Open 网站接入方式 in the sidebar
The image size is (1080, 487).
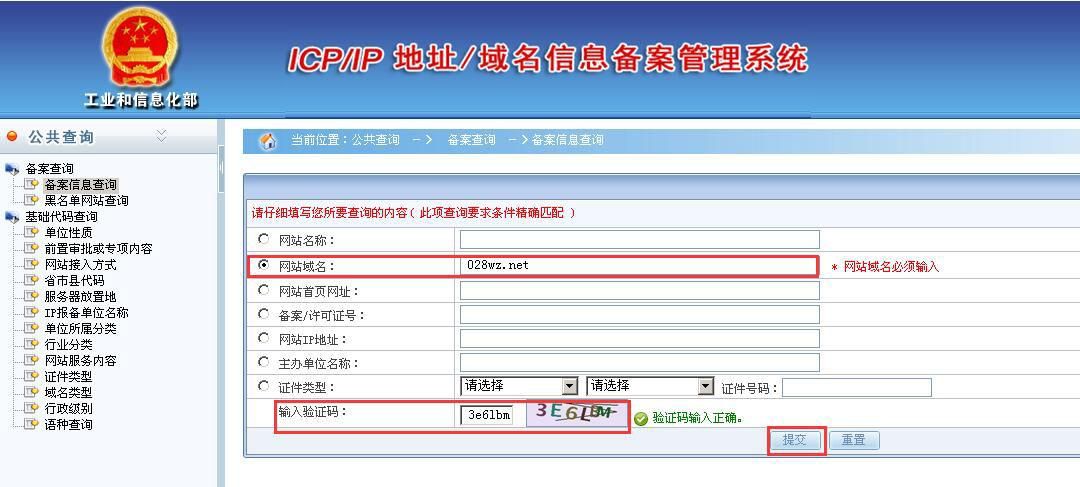(80, 265)
